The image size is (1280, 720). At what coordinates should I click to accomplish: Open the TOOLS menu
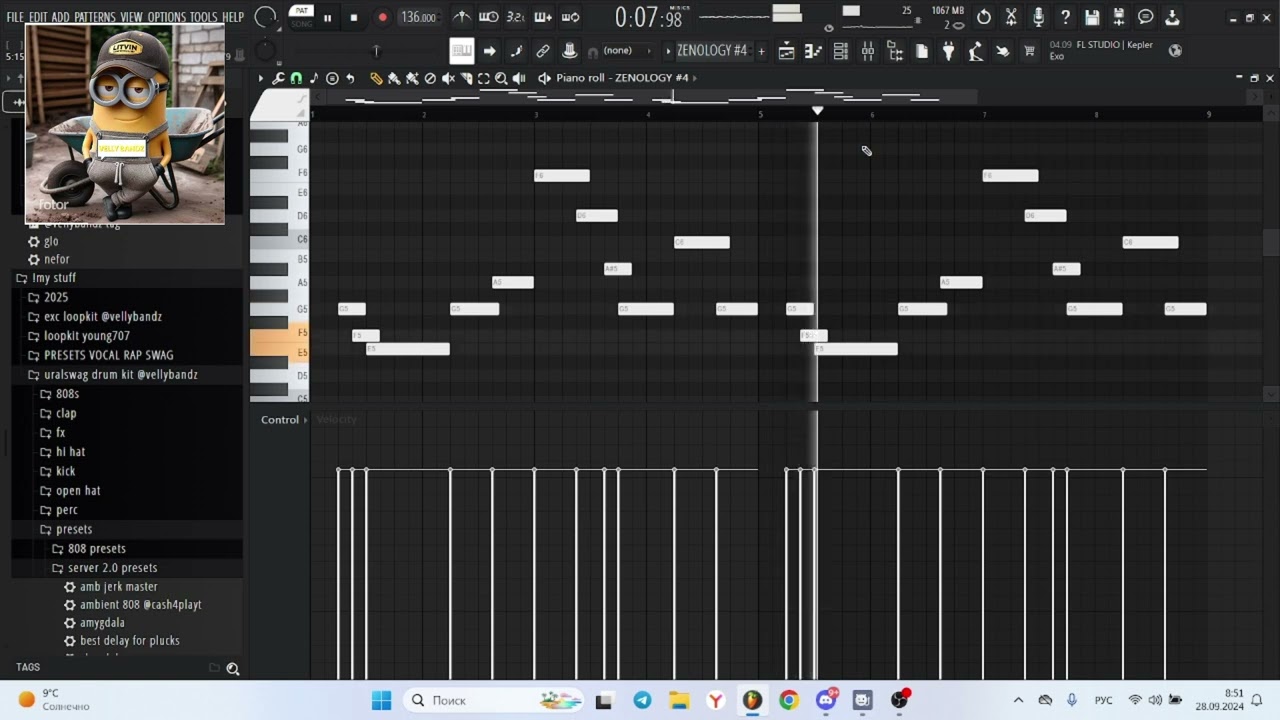204,18
